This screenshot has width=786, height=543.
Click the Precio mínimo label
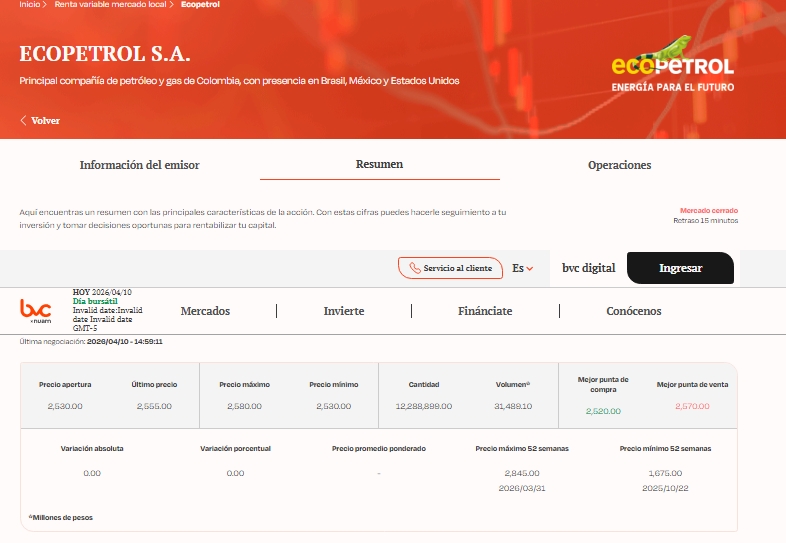click(x=334, y=385)
